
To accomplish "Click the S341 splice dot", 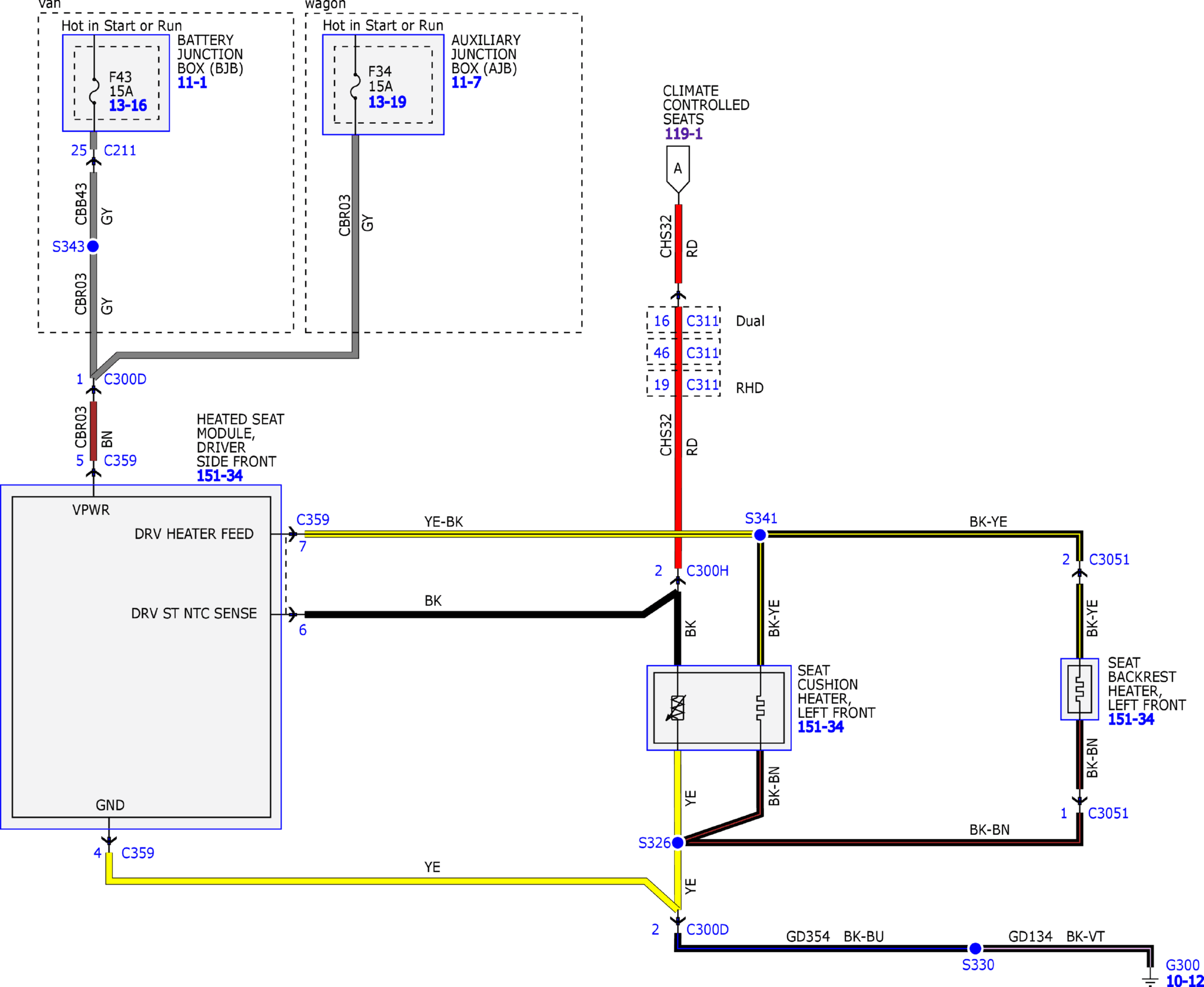I will point(760,535).
